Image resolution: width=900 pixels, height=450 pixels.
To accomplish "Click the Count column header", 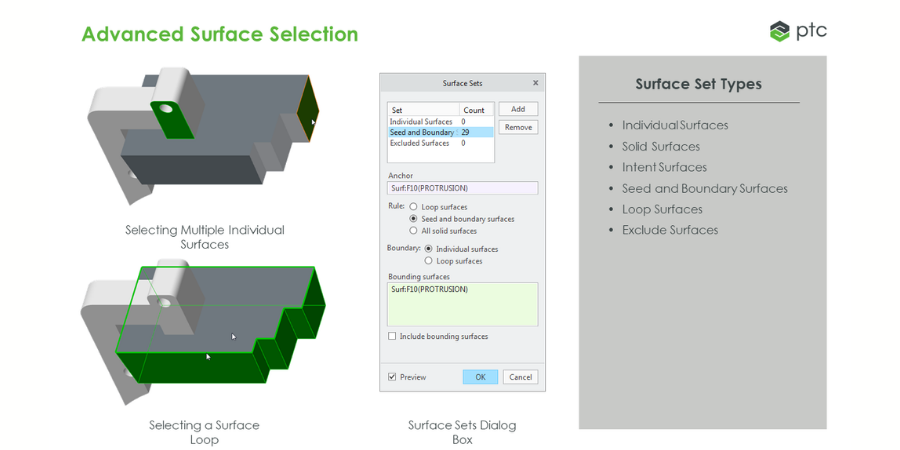I will [x=474, y=110].
